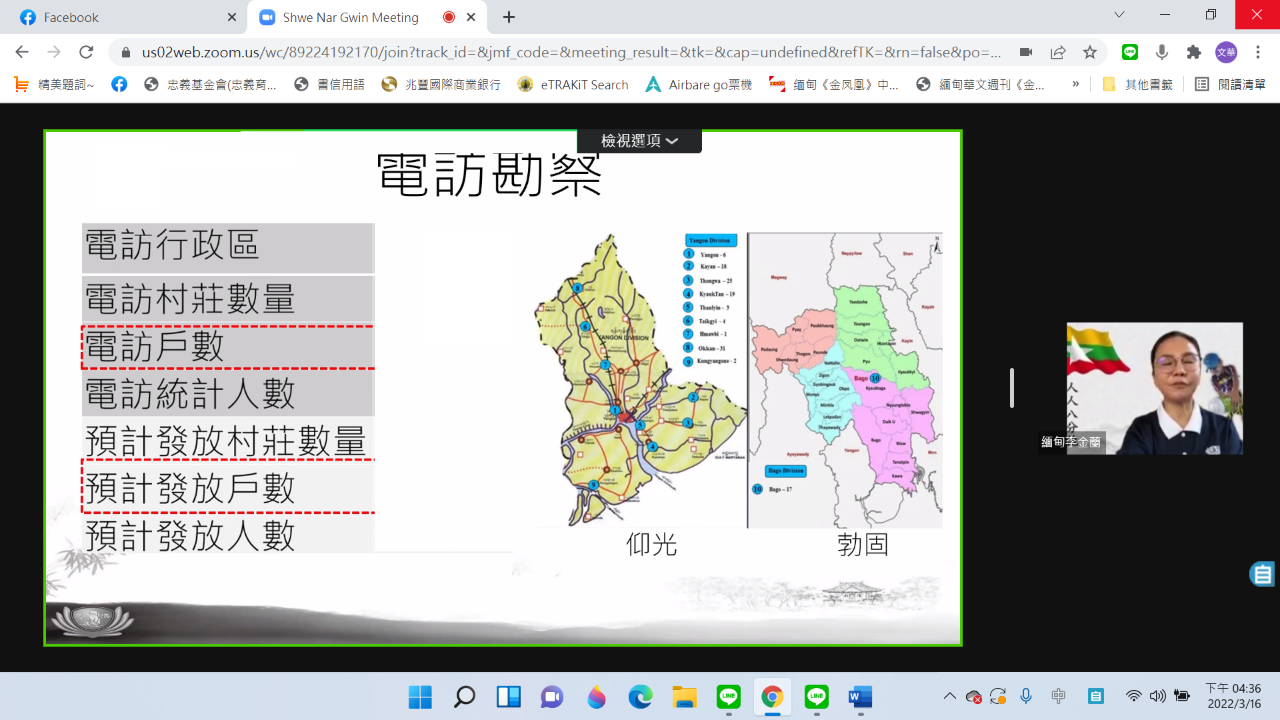Open the Chrome tab search dropdown arrow
Viewport: 1280px width, 720px height.
(x=1119, y=15)
